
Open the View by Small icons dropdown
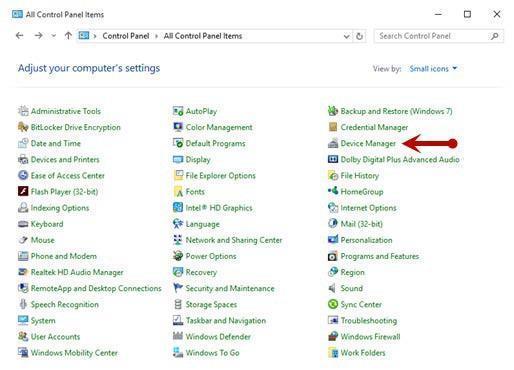click(433, 68)
